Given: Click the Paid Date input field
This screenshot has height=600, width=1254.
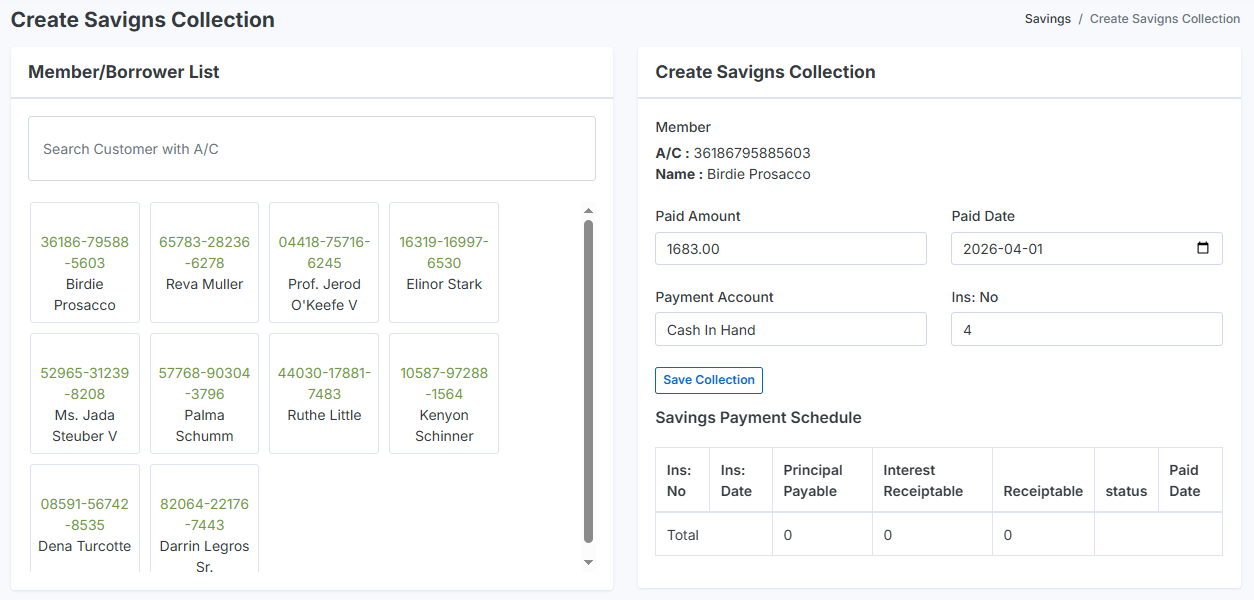Looking at the screenshot, I should point(1070,249).
